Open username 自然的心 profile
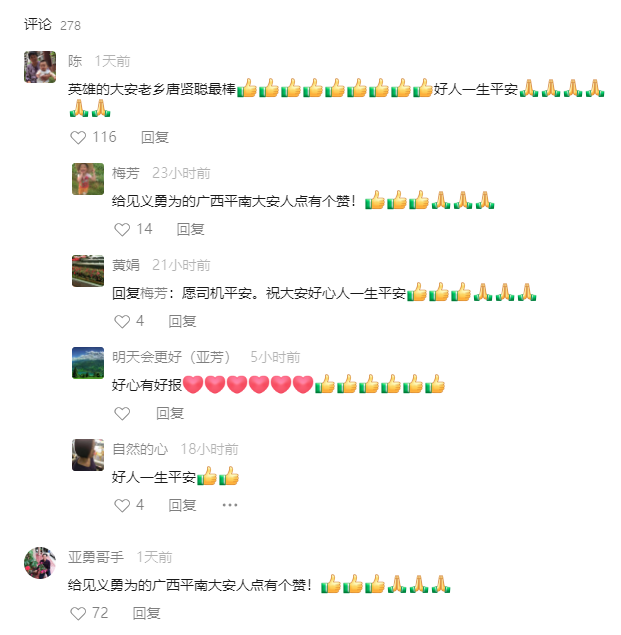 [140, 449]
